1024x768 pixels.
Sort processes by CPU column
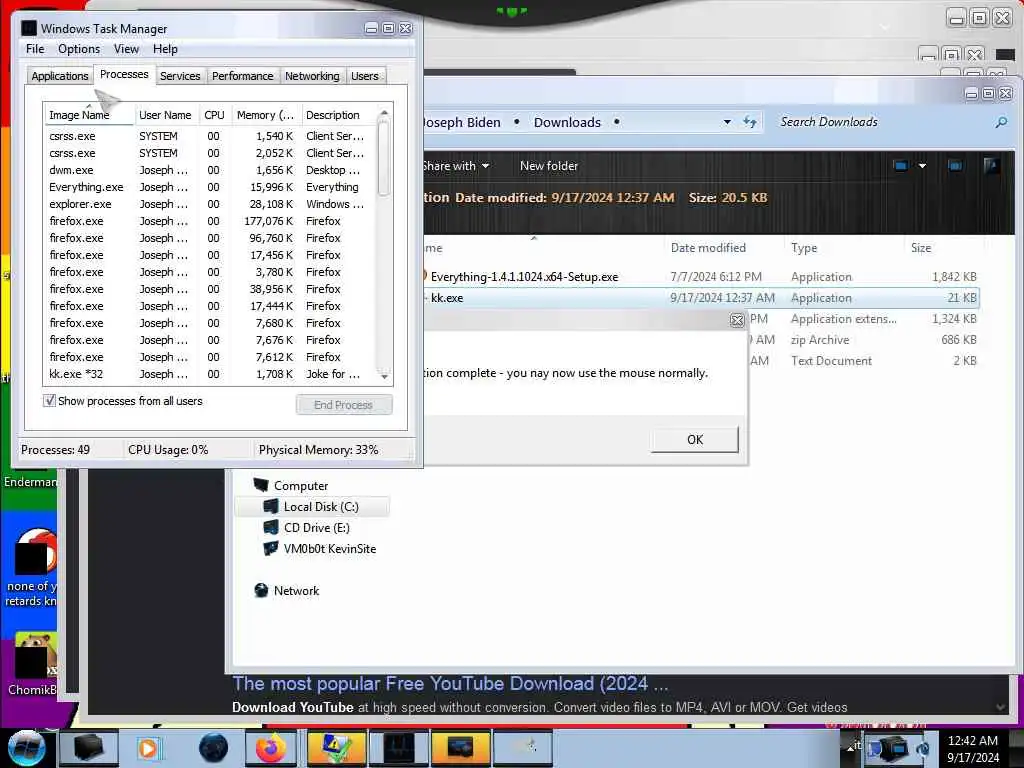214,115
